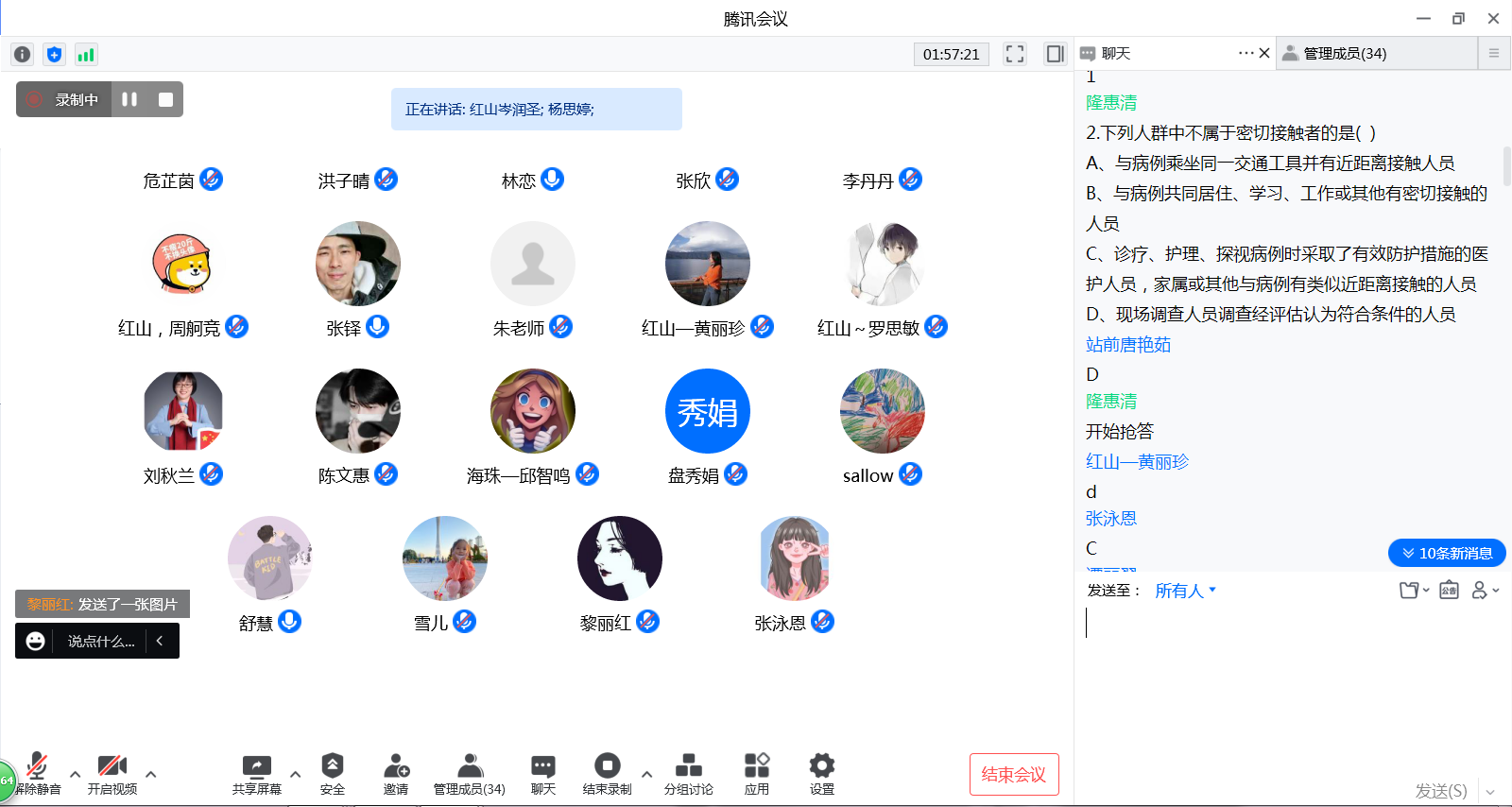Open 分组讨论 breakout rooms
This screenshot has height=807, width=1512.
point(689,774)
